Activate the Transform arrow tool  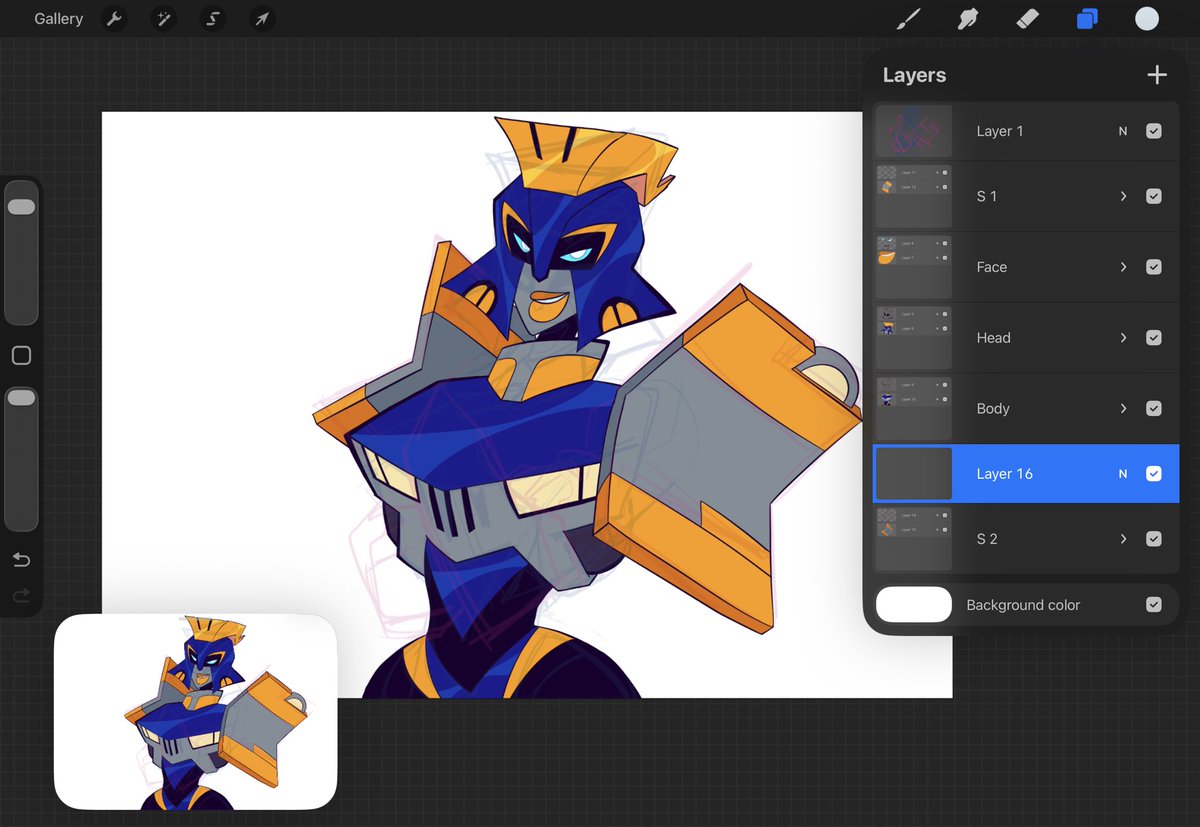coord(261,19)
